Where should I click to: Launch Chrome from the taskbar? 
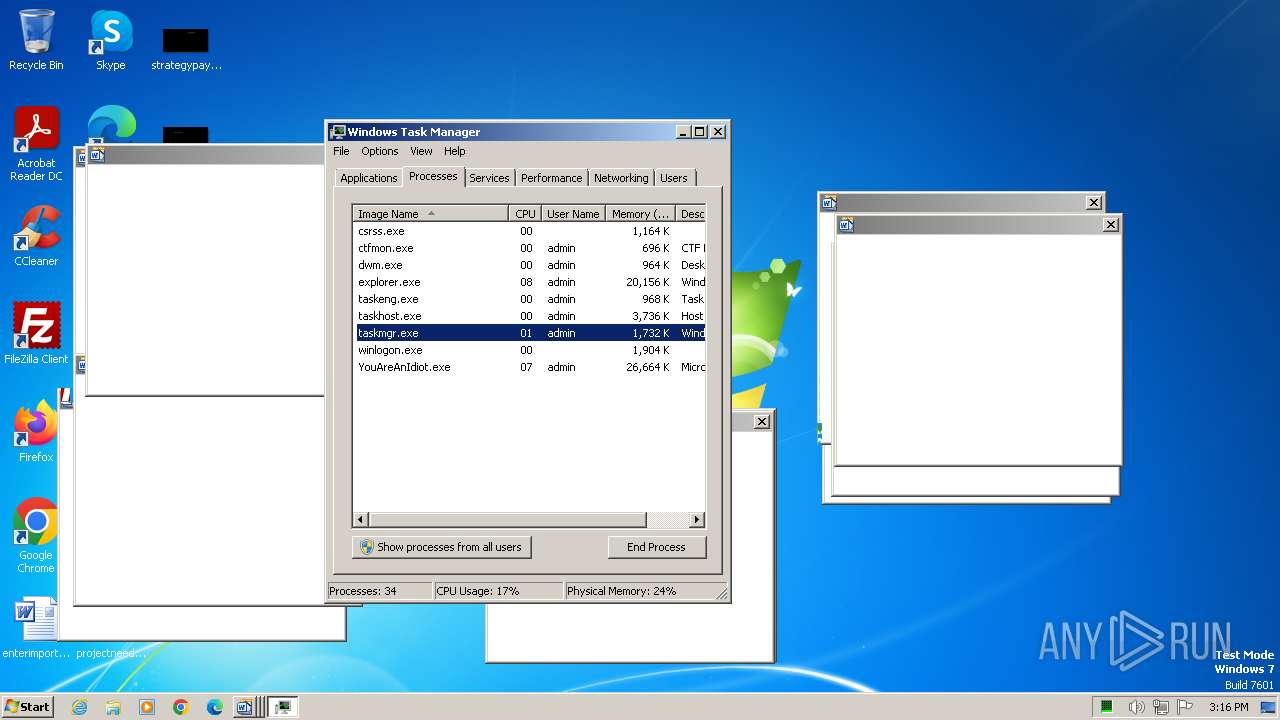tap(181, 707)
